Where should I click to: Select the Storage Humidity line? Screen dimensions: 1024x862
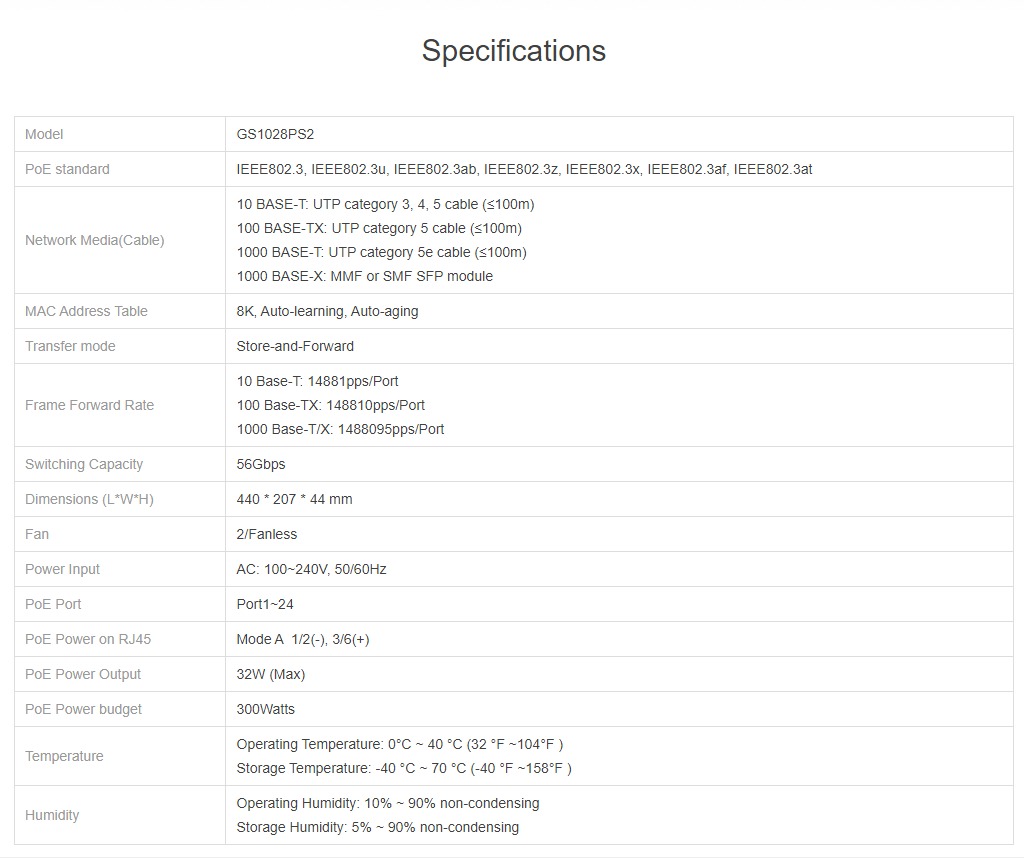[377, 827]
